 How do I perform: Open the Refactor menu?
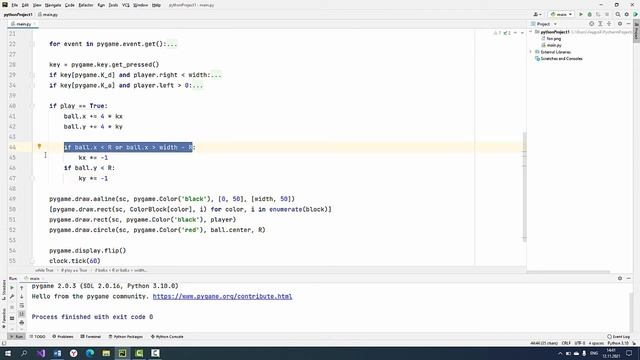(86, 5)
